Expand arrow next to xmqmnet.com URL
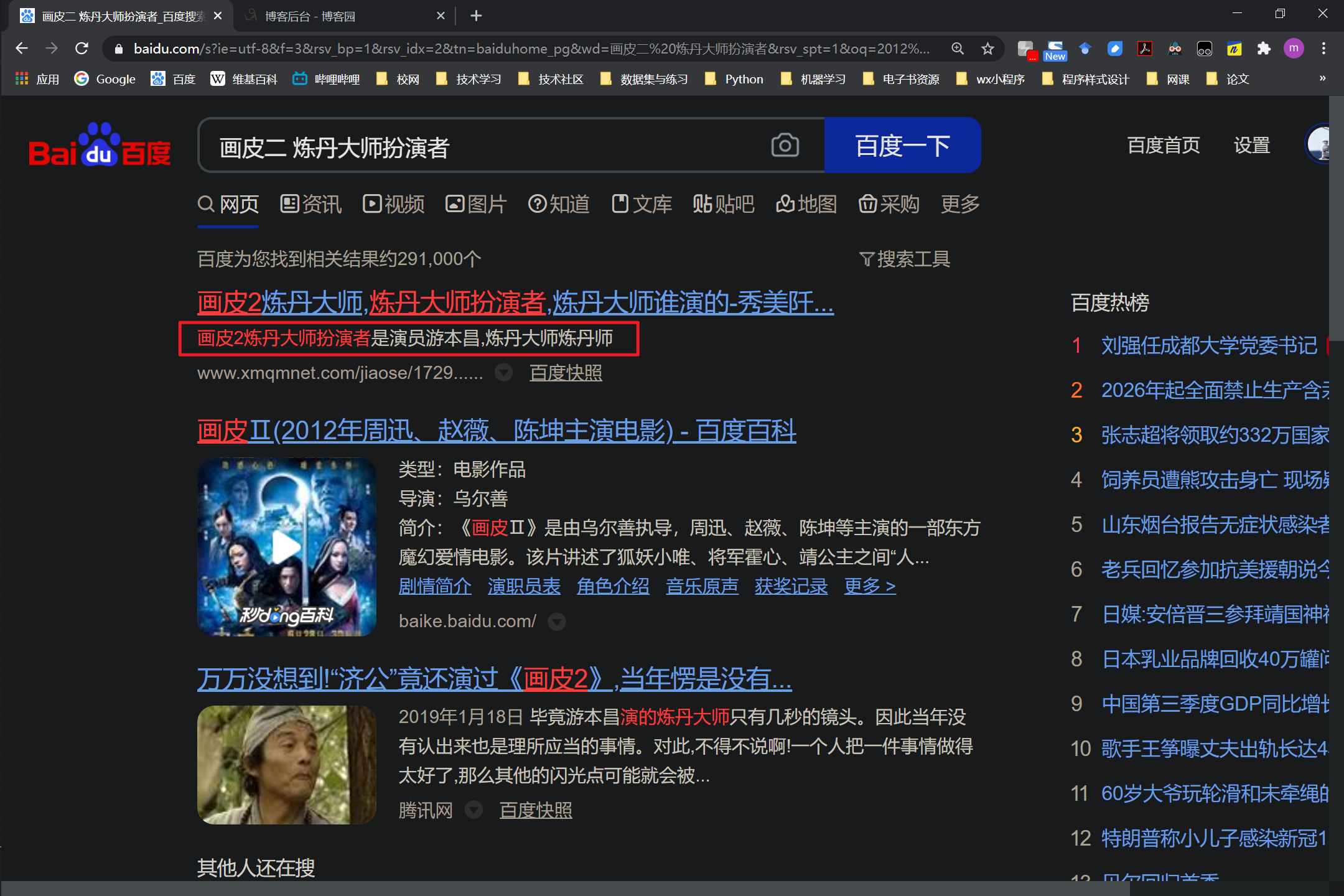The height and width of the screenshot is (896, 1344). coord(503,373)
